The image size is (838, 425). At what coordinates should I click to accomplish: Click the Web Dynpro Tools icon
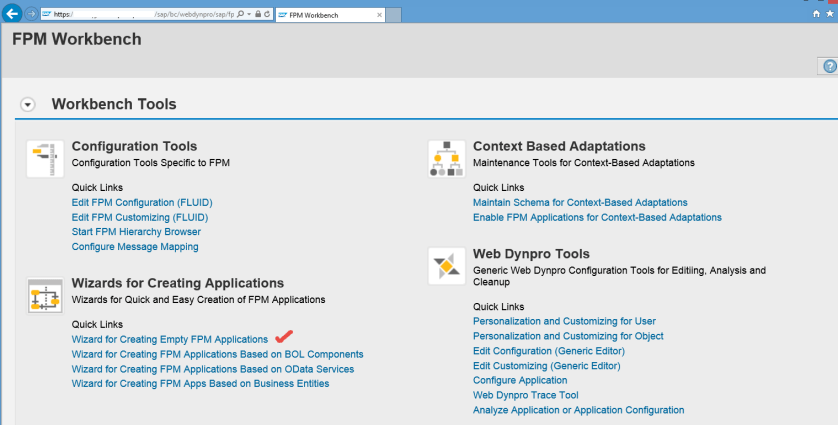pos(446,266)
